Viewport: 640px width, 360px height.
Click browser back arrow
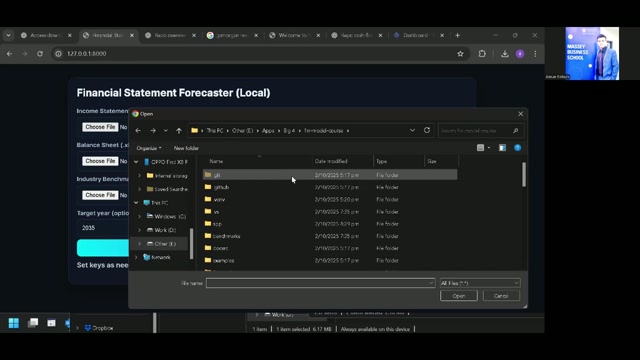(9, 53)
